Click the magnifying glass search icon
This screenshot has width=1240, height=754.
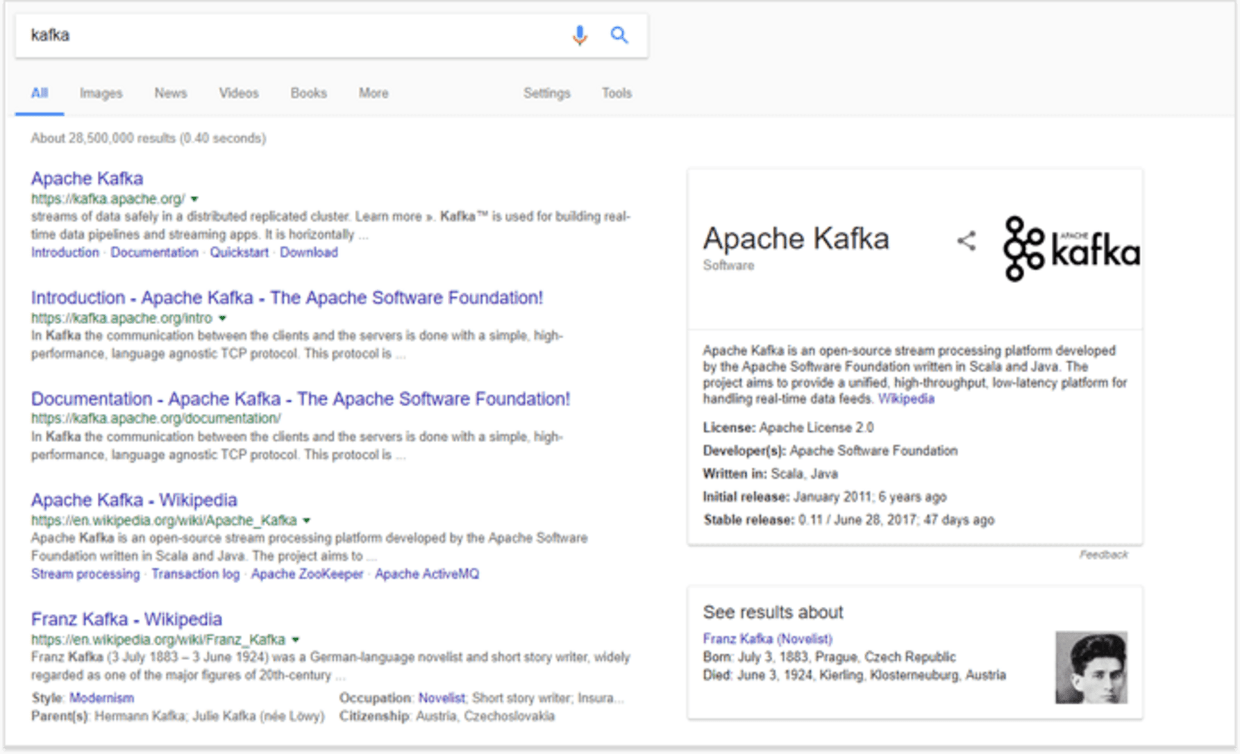coord(620,35)
